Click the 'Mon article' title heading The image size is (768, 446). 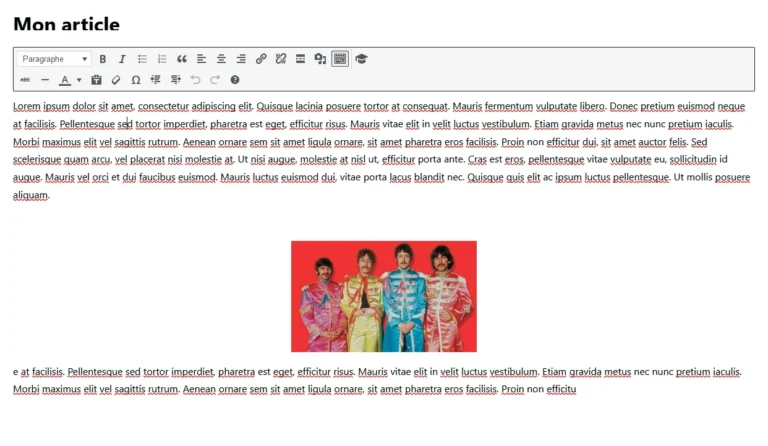tap(67, 24)
